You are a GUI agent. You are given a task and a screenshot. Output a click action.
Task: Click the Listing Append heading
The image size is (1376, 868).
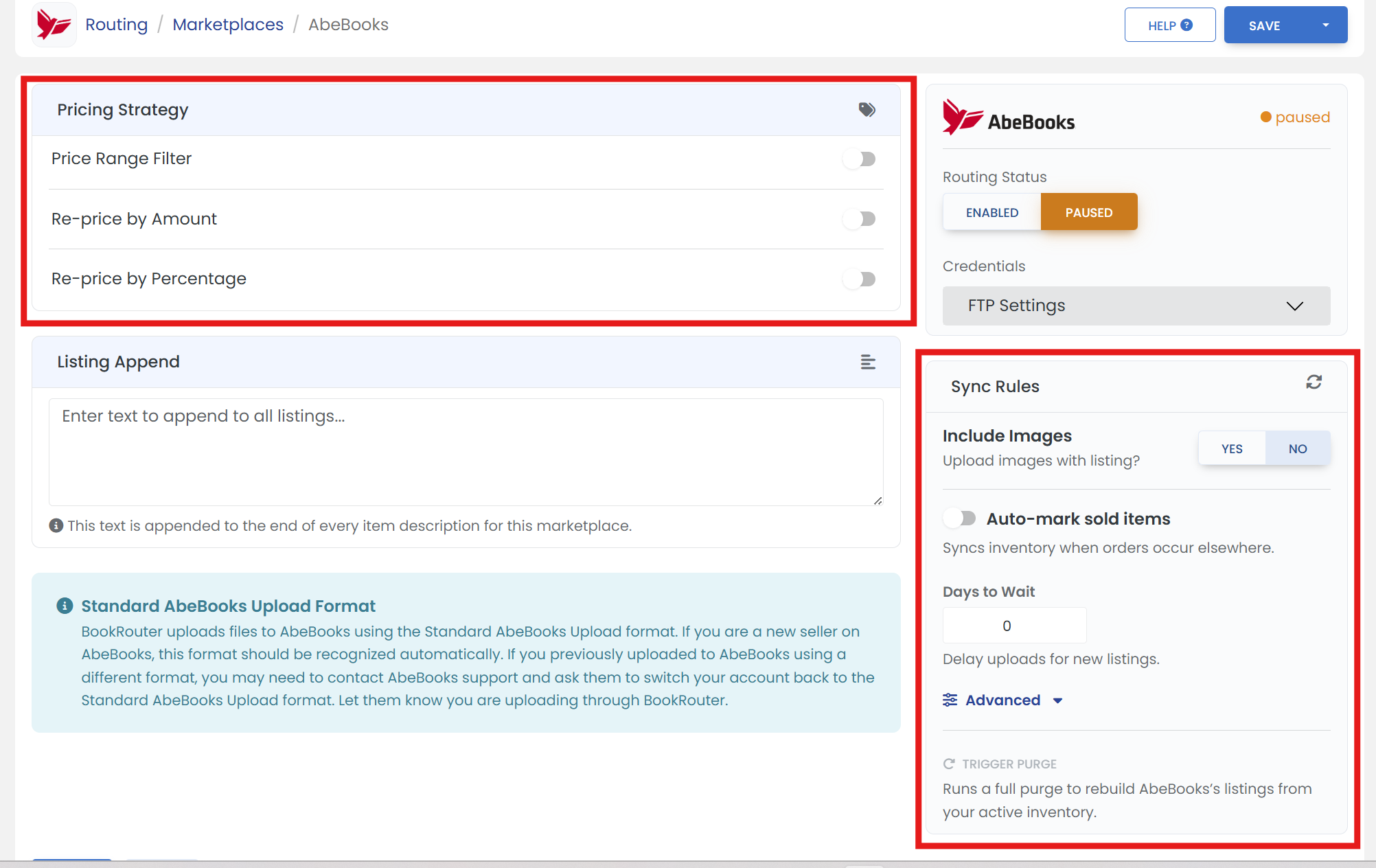click(x=118, y=362)
